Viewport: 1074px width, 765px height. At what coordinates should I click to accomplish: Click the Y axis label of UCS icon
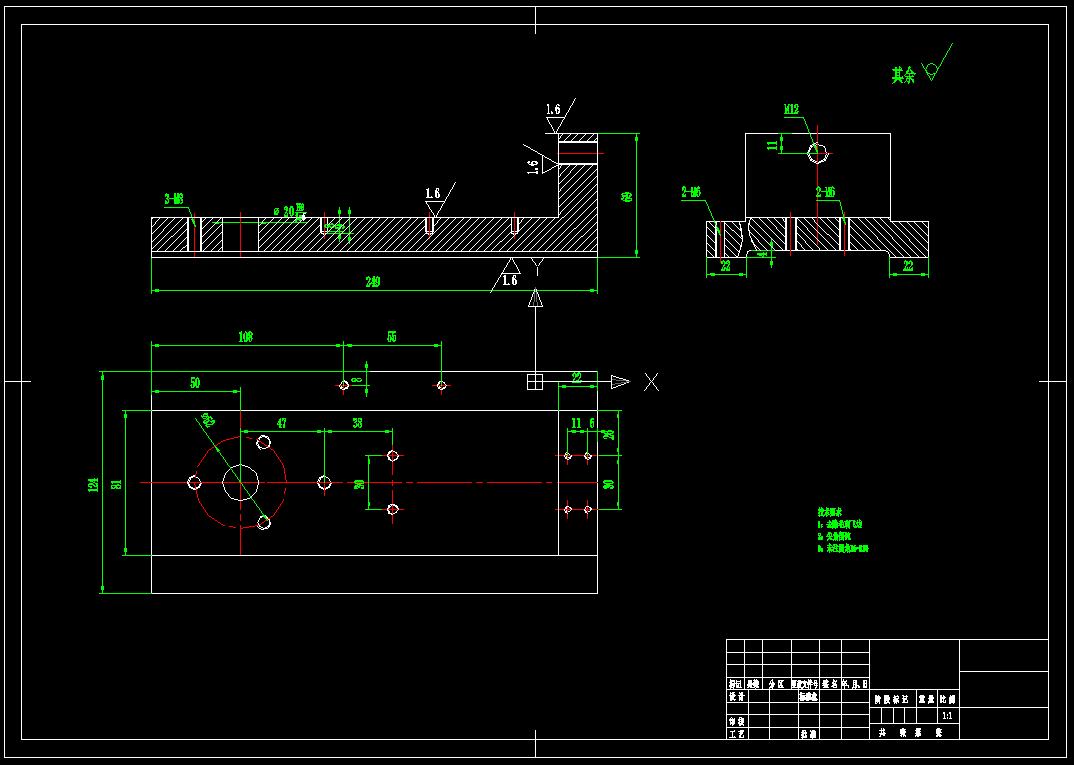[538, 266]
